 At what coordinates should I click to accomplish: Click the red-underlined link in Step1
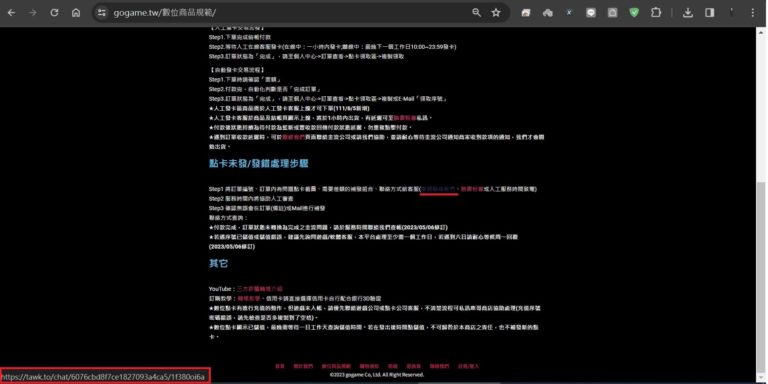439,189
